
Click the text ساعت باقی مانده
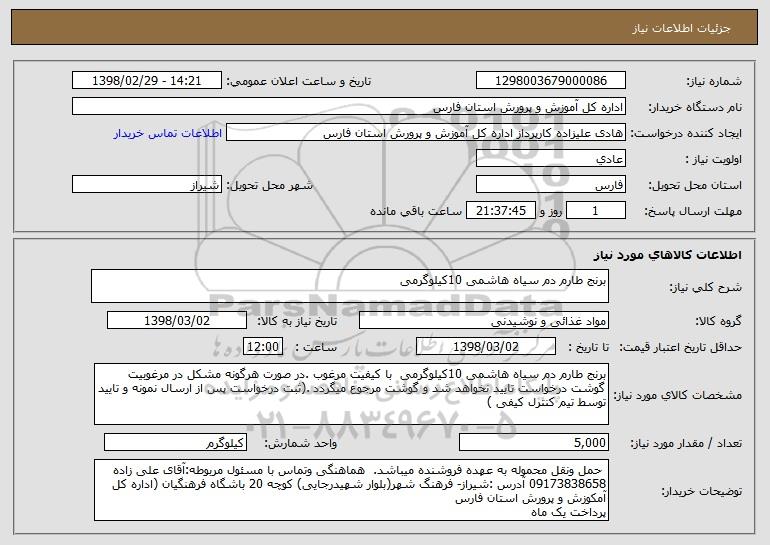(415, 211)
